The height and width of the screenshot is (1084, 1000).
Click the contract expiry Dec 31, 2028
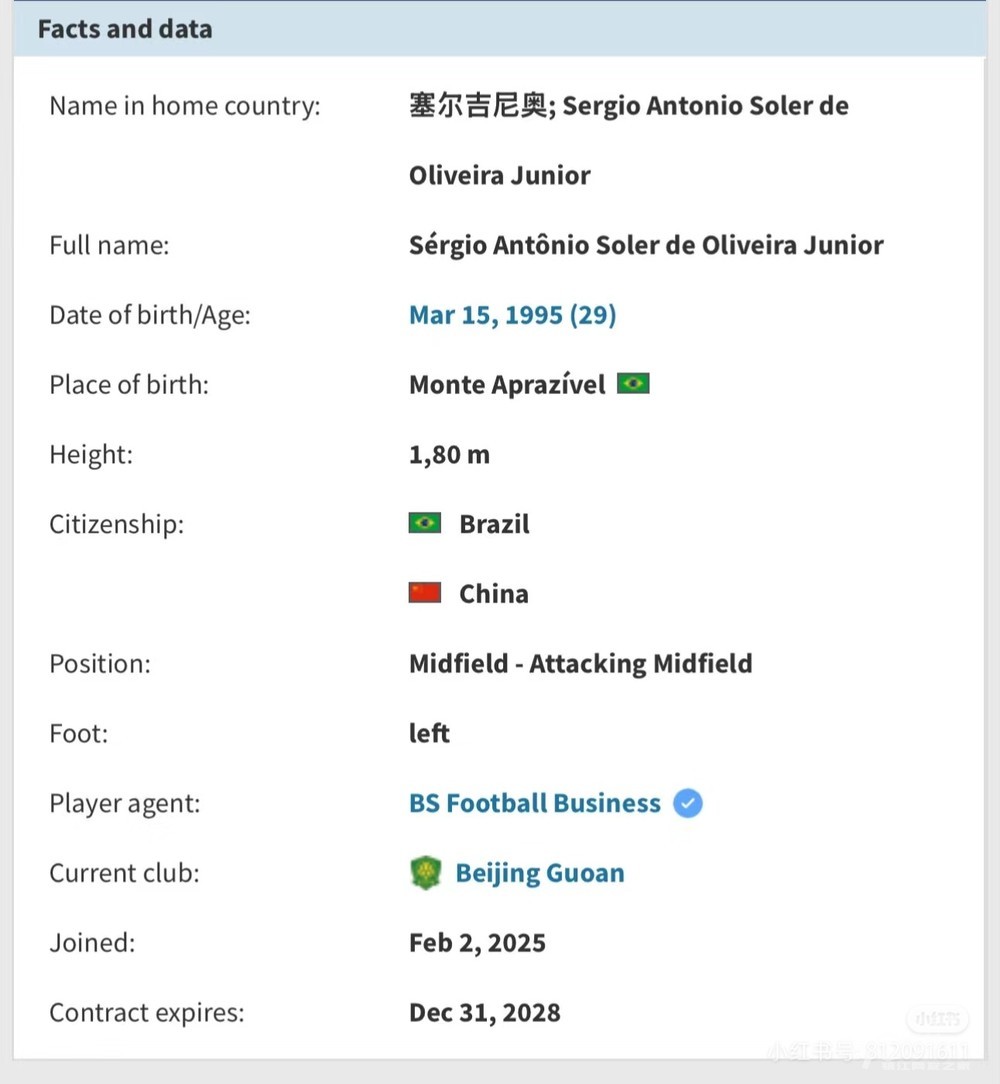[x=484, y=1012]
